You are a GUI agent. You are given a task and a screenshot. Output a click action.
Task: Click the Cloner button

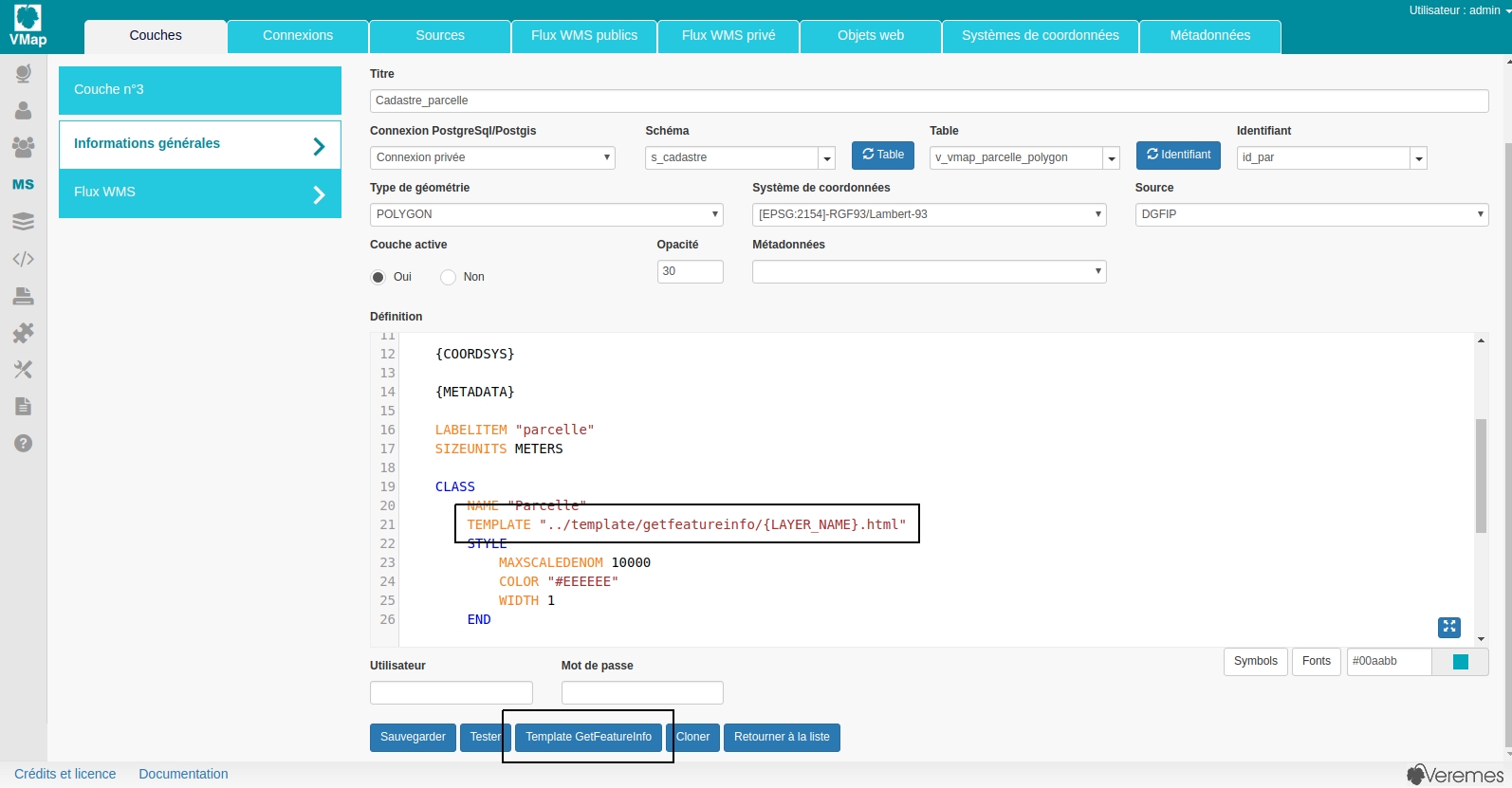(x=692, y=738)
